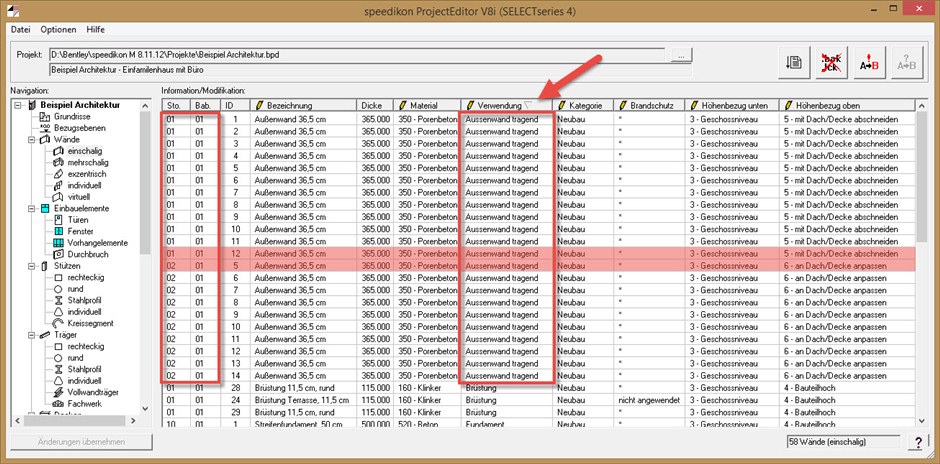Select rechteckig under Stützen
This screenshot has height=464, width=940.
point(86,278)
